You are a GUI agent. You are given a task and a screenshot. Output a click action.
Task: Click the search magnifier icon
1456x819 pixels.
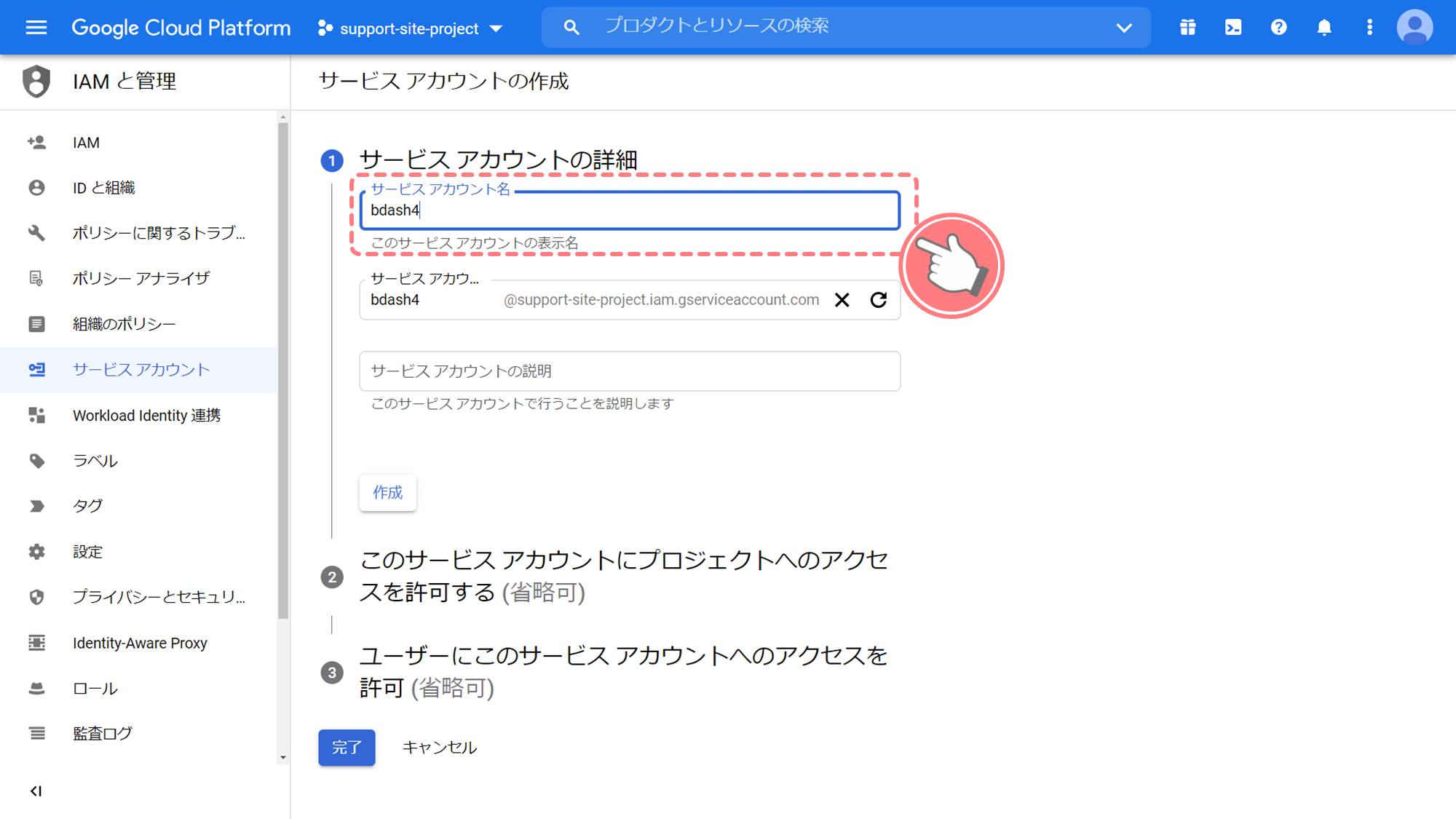tap(571, 28)
